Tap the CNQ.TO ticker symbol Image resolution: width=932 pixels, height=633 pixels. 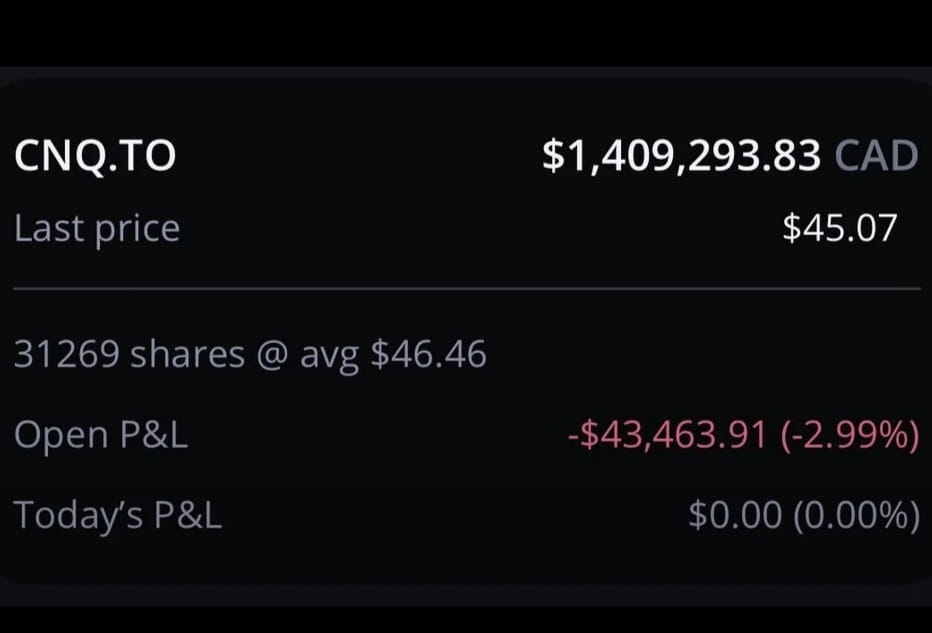95,156
